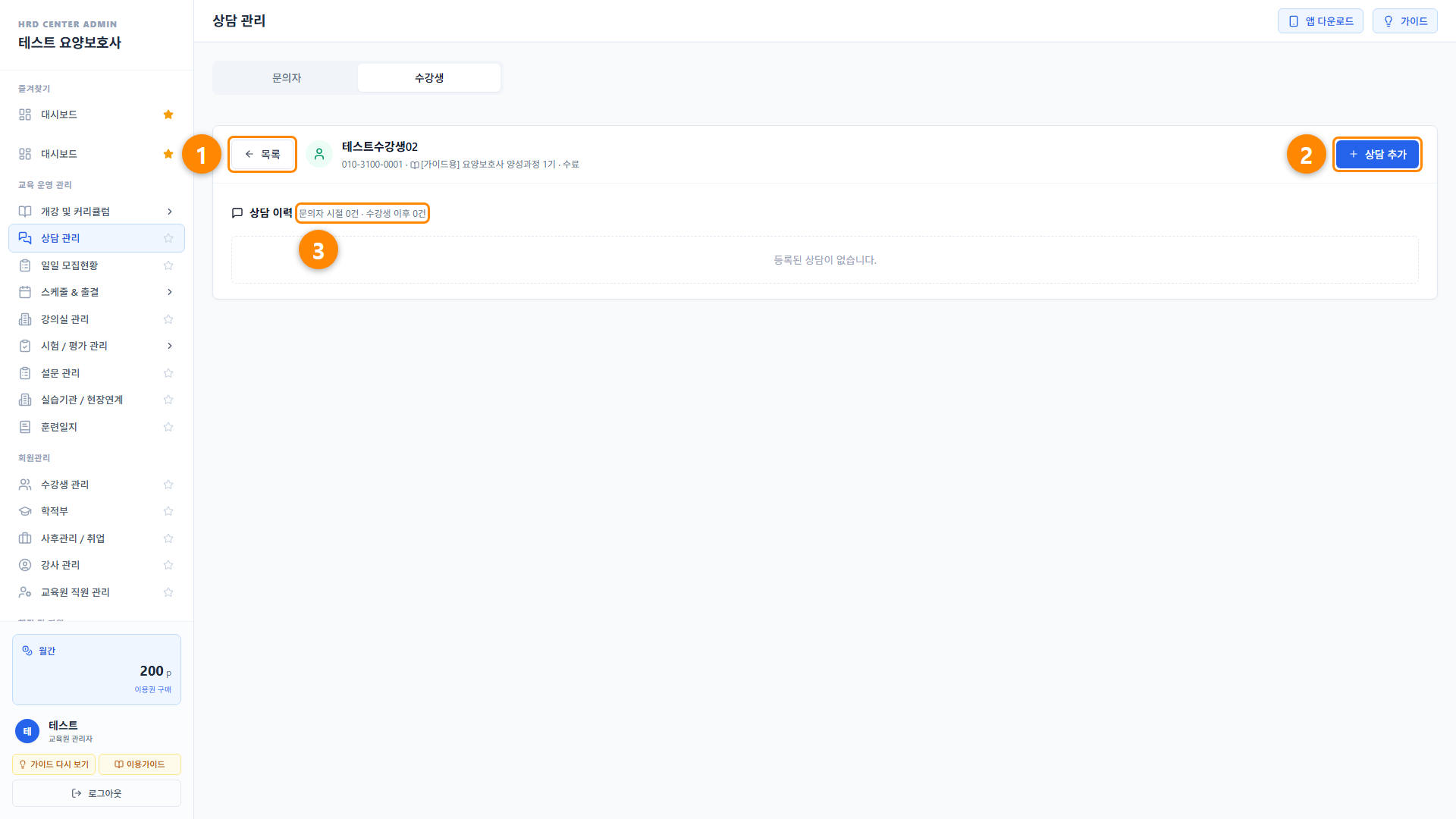Toggle favorite star for 설문 관리
Image resolution: width=1456 pixels, height=819 pixels.
tap(168, 373)
